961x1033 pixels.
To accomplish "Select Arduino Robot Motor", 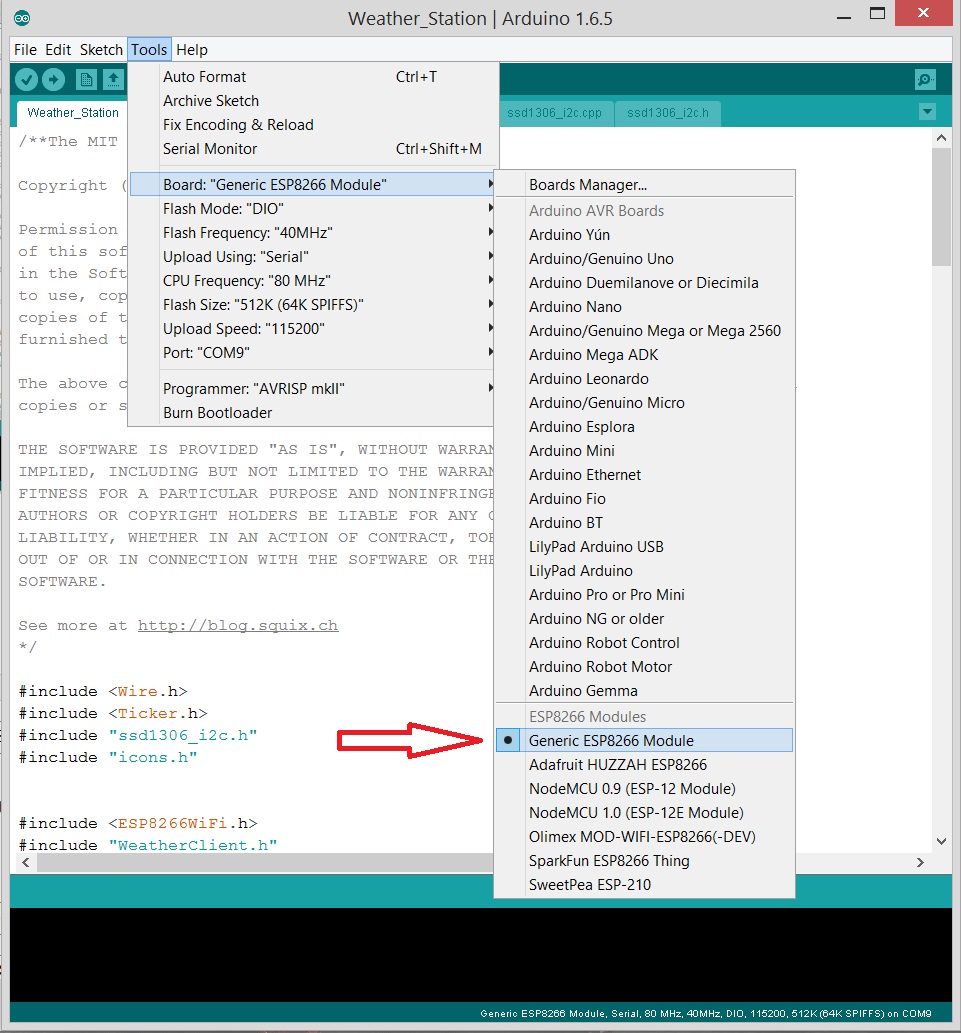I will click(x=644, y=667).
